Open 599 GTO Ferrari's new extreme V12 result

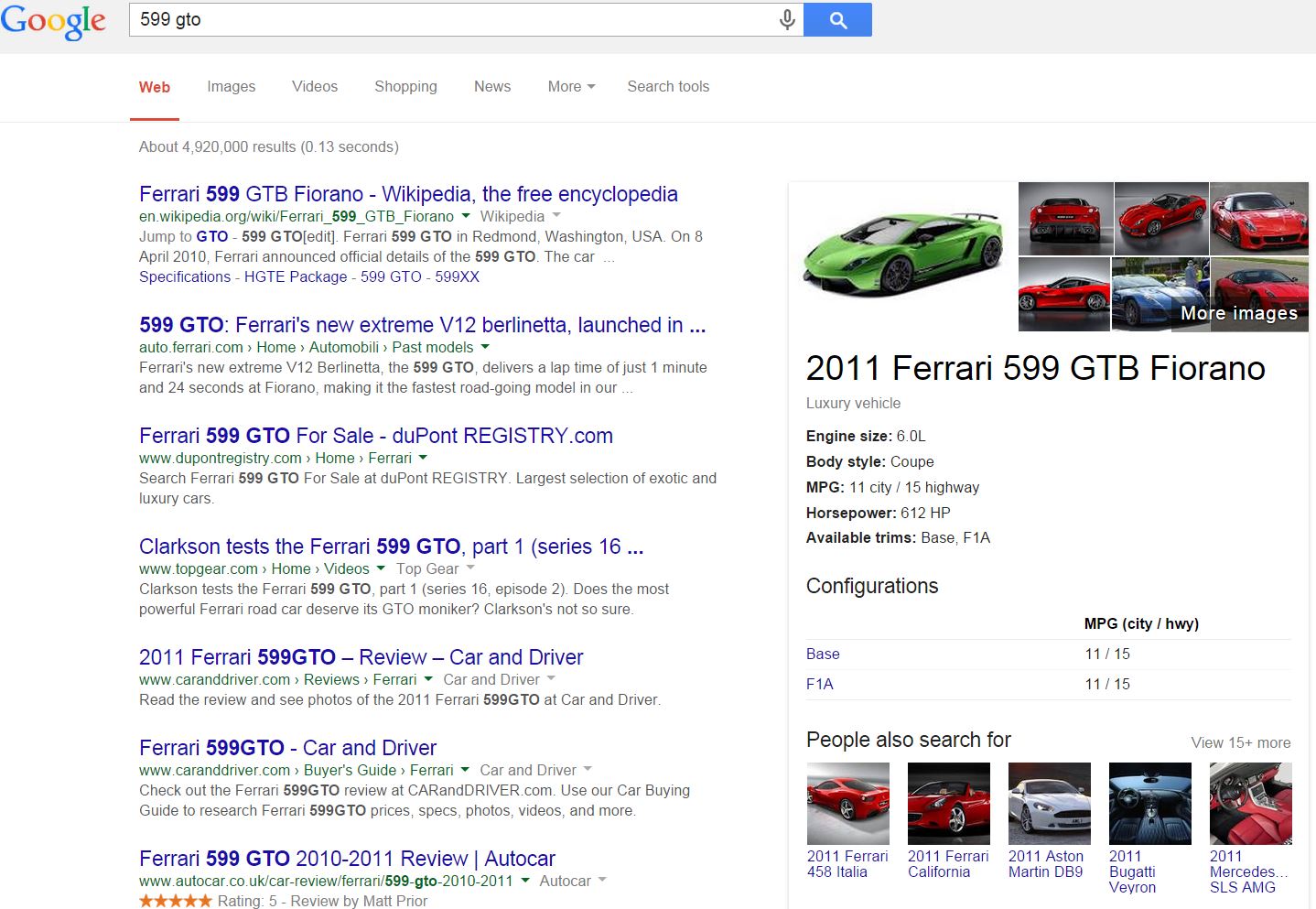click(x=422, y=325)
